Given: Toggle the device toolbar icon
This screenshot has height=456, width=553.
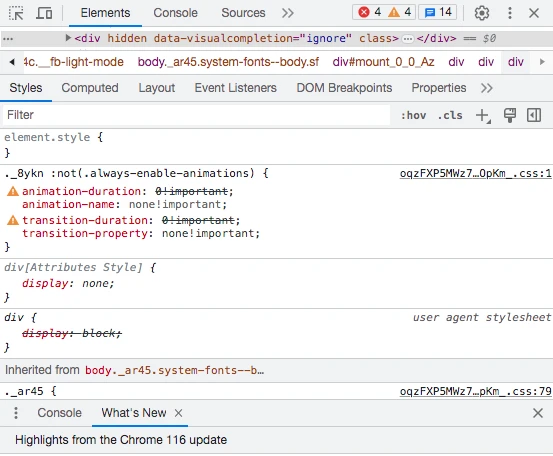Looking at the screenshot, I should [x=44, y=13].
